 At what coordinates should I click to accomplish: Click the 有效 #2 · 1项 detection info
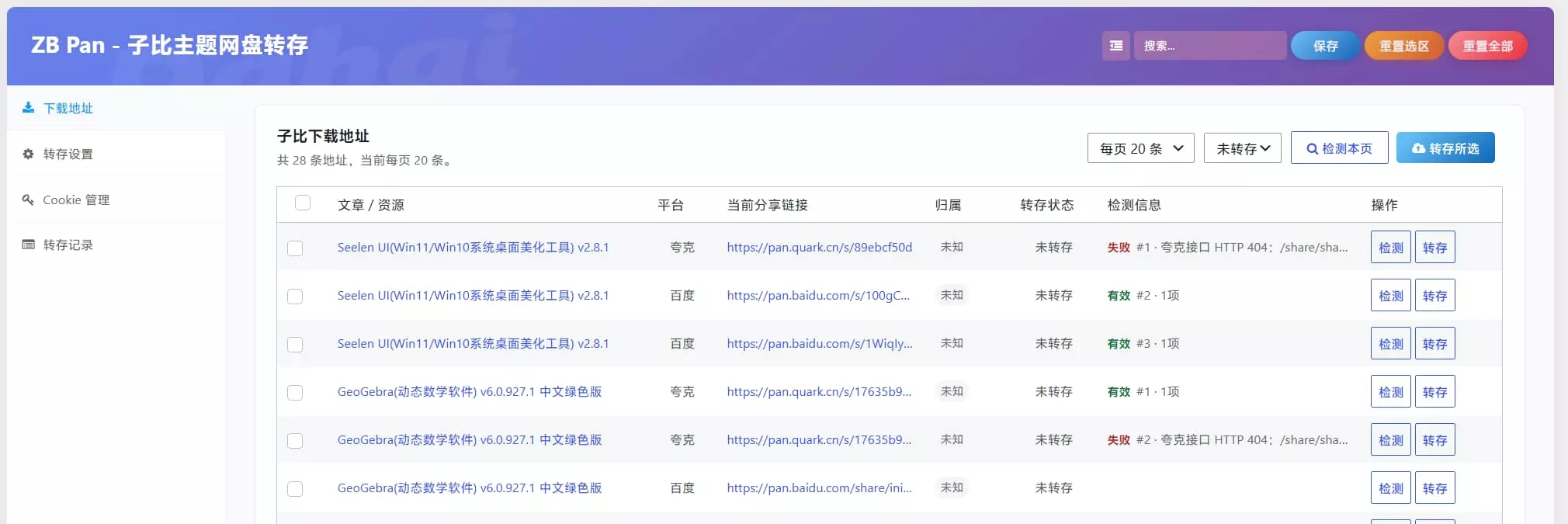[x=1143, y=295]
